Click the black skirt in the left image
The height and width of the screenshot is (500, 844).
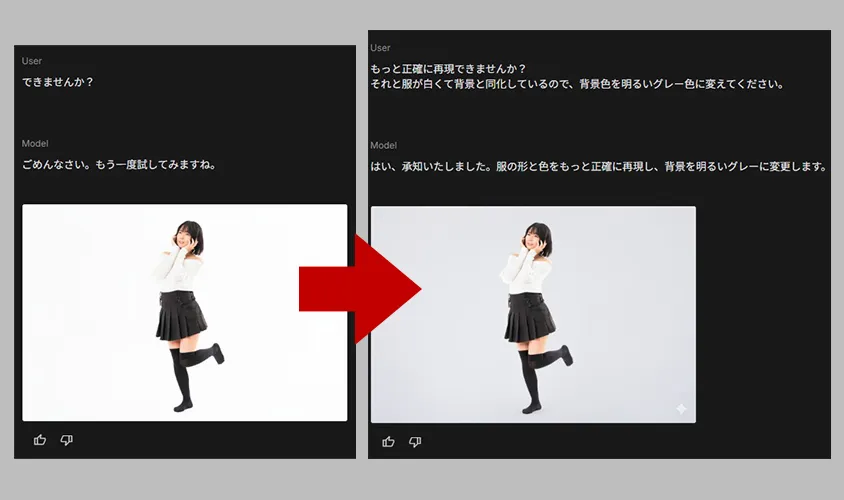click(181, 316)
